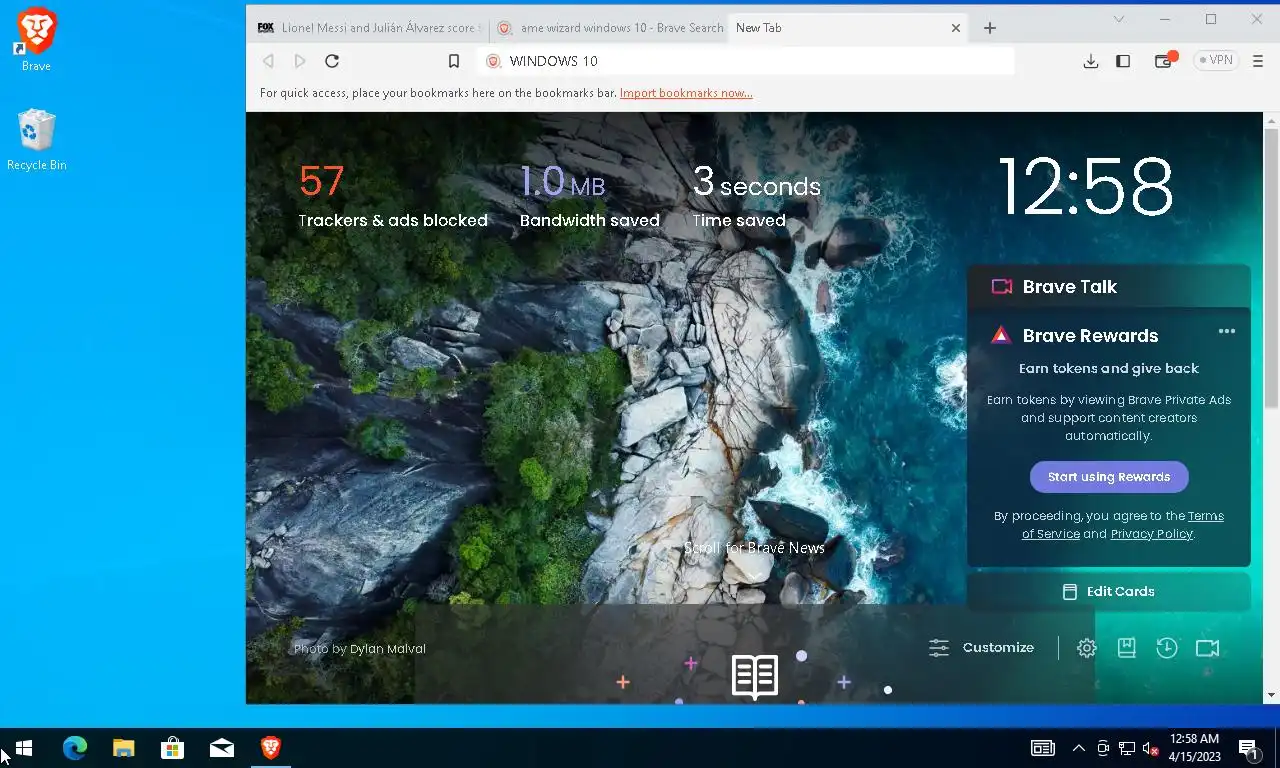The height and width of the screenshot is (768, 1280).
Task: Click Start using Rewards button
Action: click(1109, 477)
